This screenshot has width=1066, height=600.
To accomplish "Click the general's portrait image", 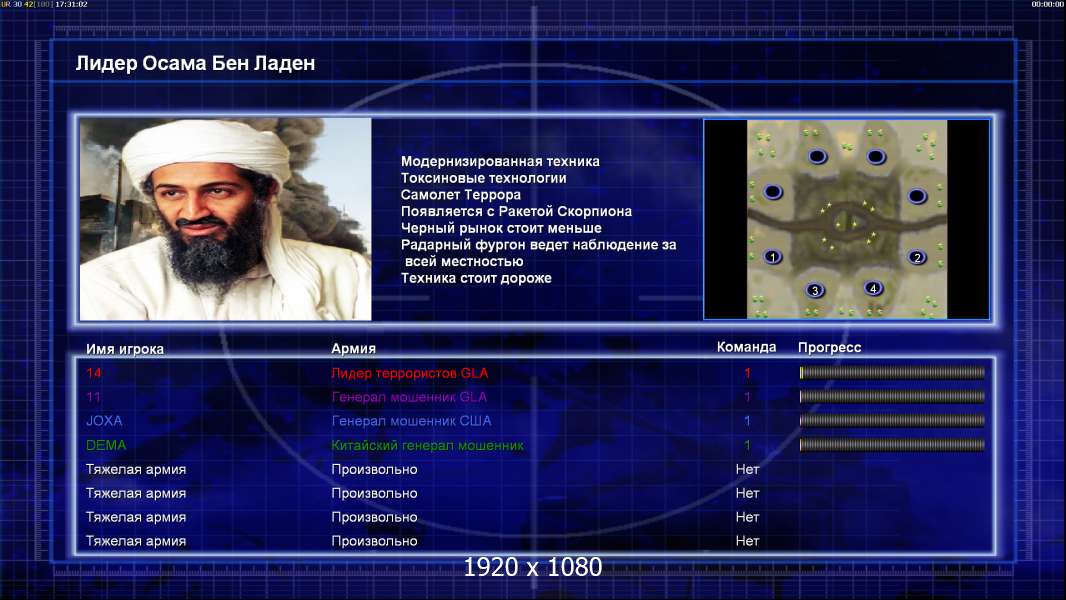I will (x=225, y=219).
